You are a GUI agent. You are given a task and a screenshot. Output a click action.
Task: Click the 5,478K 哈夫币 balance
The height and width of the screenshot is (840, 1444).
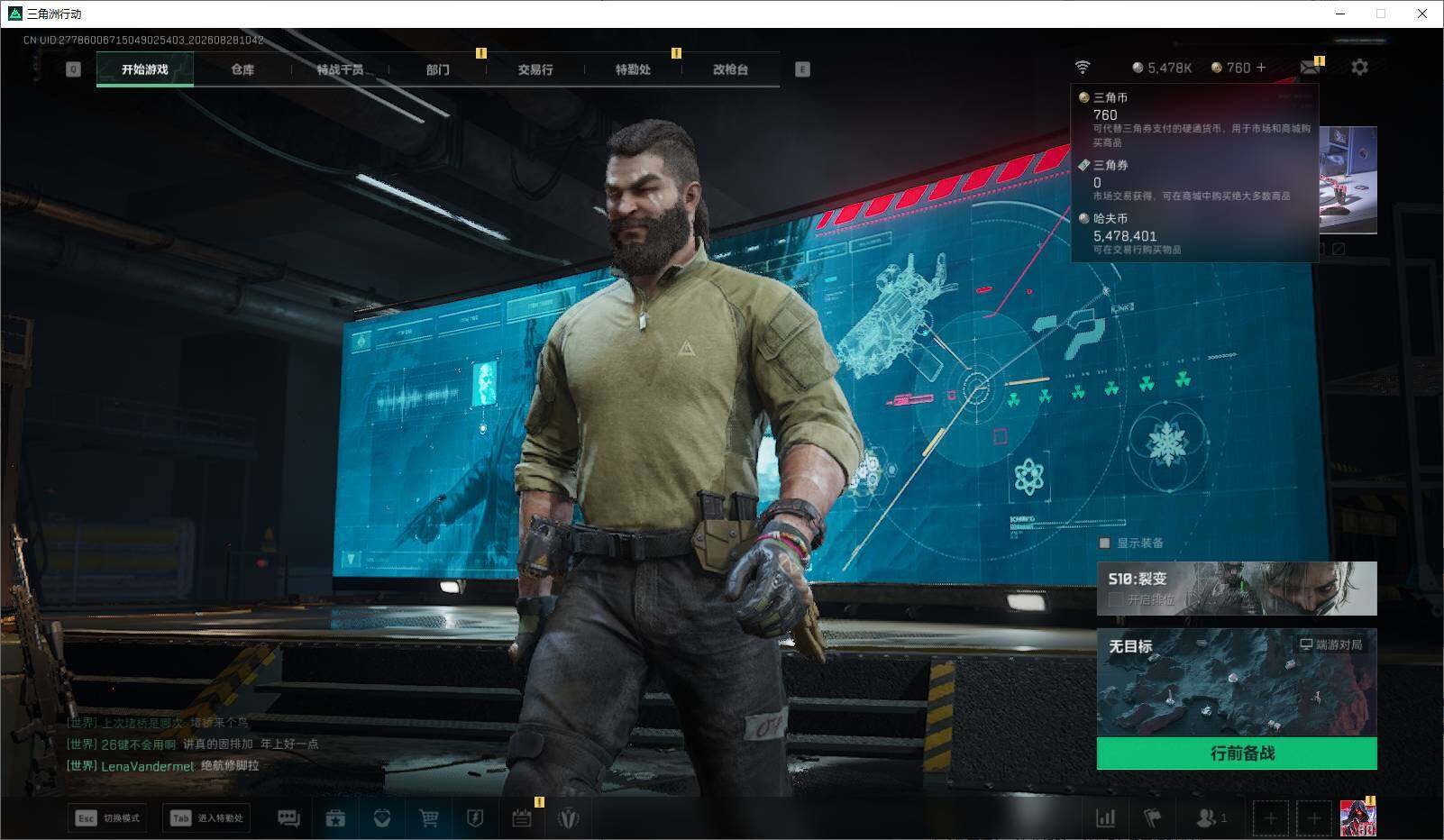1163,68
